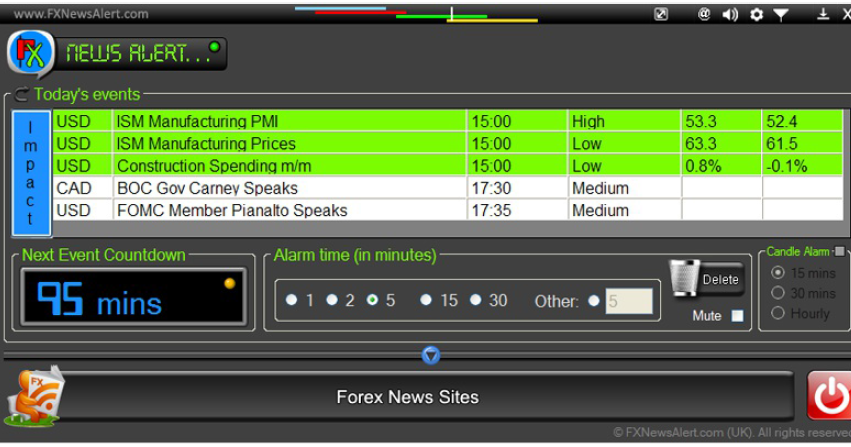Click the trash can Delete icon
The height and width of the screenshot is (447, 851).
click(x=684, y=278)
